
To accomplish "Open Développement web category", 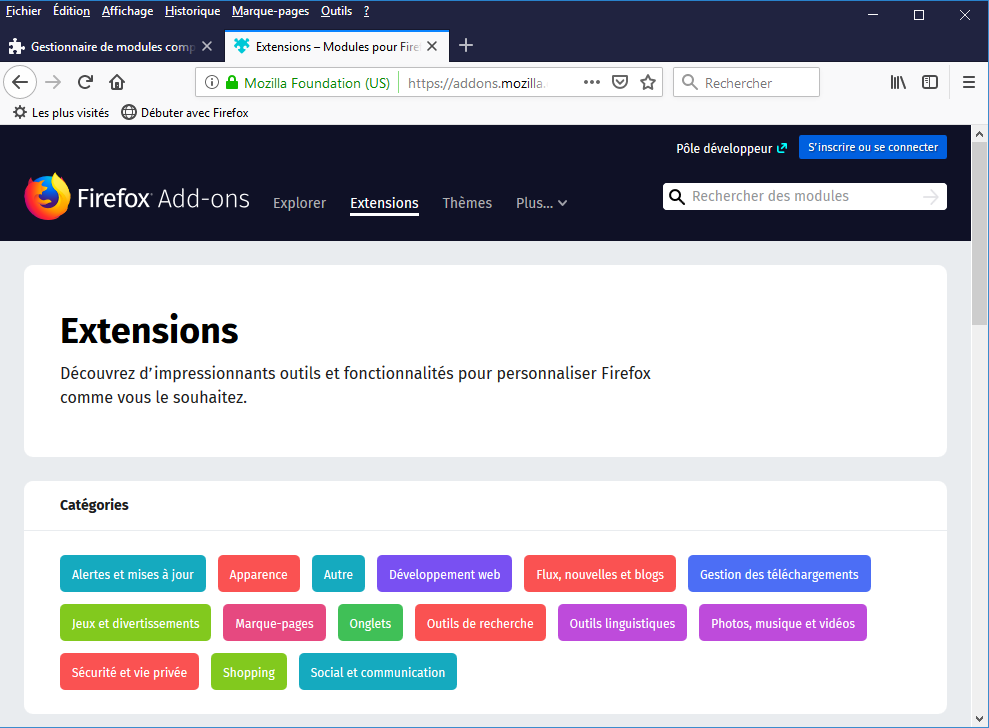I will click(444, 574).
